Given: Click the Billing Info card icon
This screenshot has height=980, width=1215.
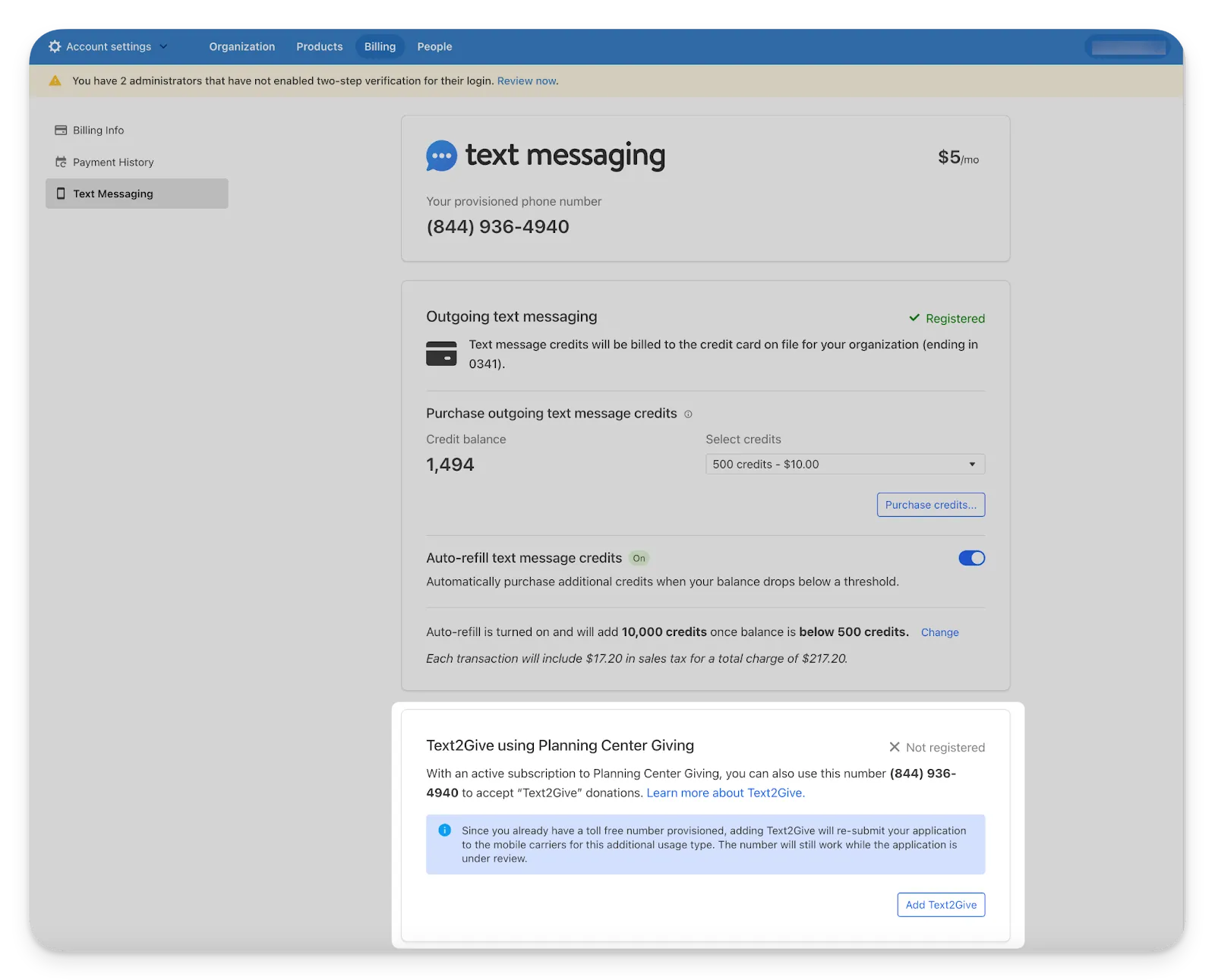Looking at the screenshot, I should pyautogui.click(x=61, y=131).
